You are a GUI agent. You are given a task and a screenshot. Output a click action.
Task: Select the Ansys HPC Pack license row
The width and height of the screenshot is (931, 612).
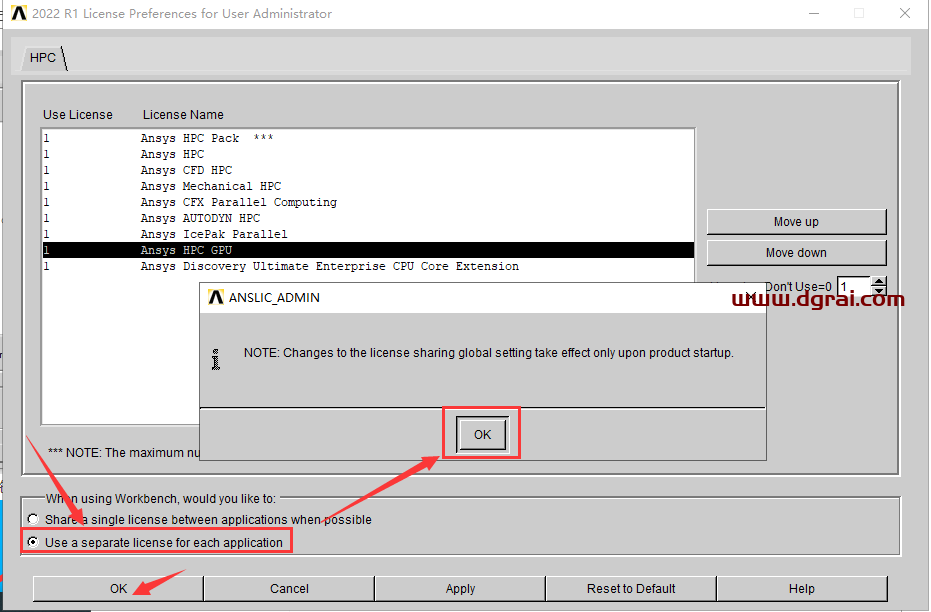coord(368,138)
